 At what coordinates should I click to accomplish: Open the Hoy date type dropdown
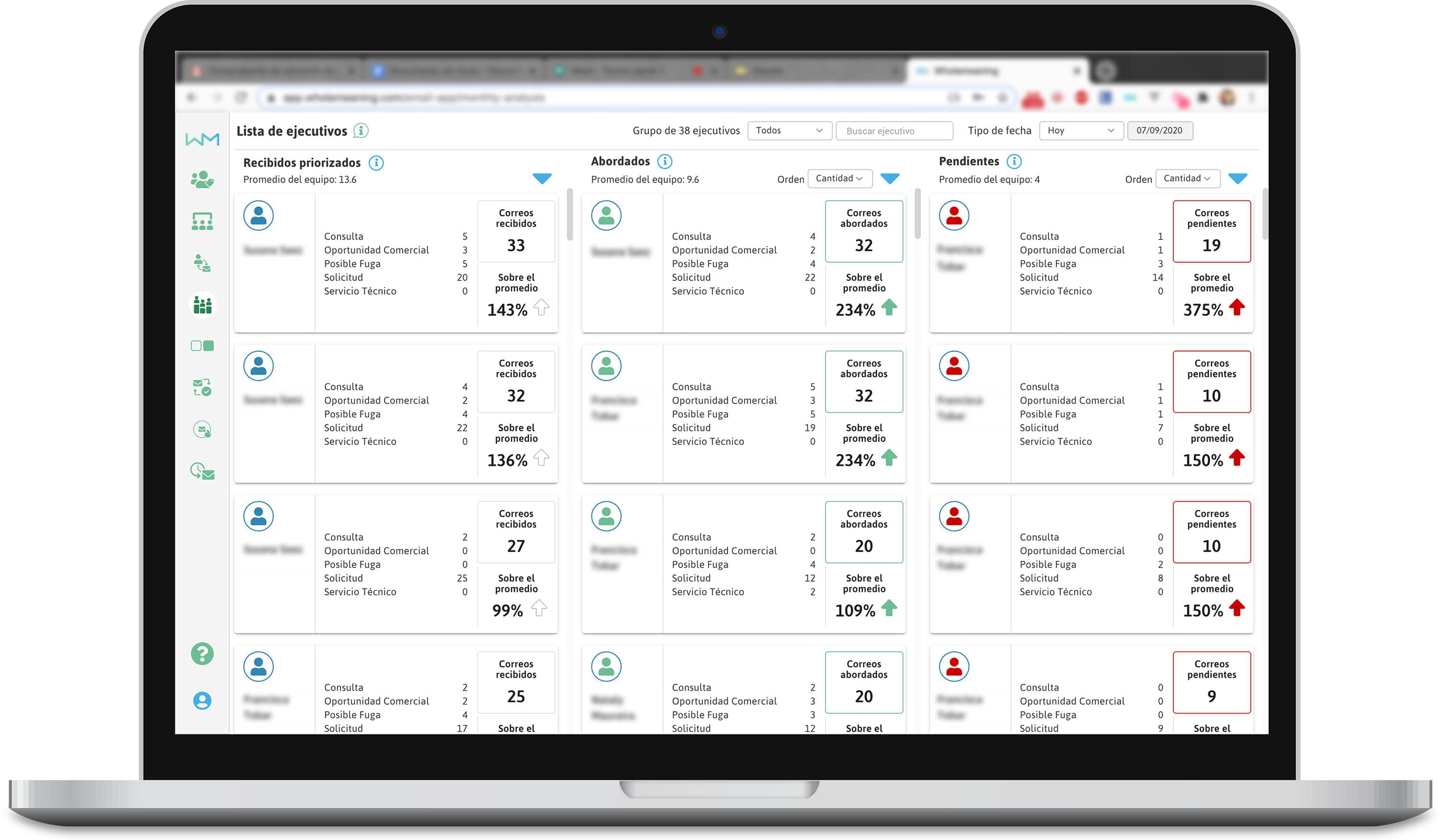pyautogui.click(x=1082, y=131)
